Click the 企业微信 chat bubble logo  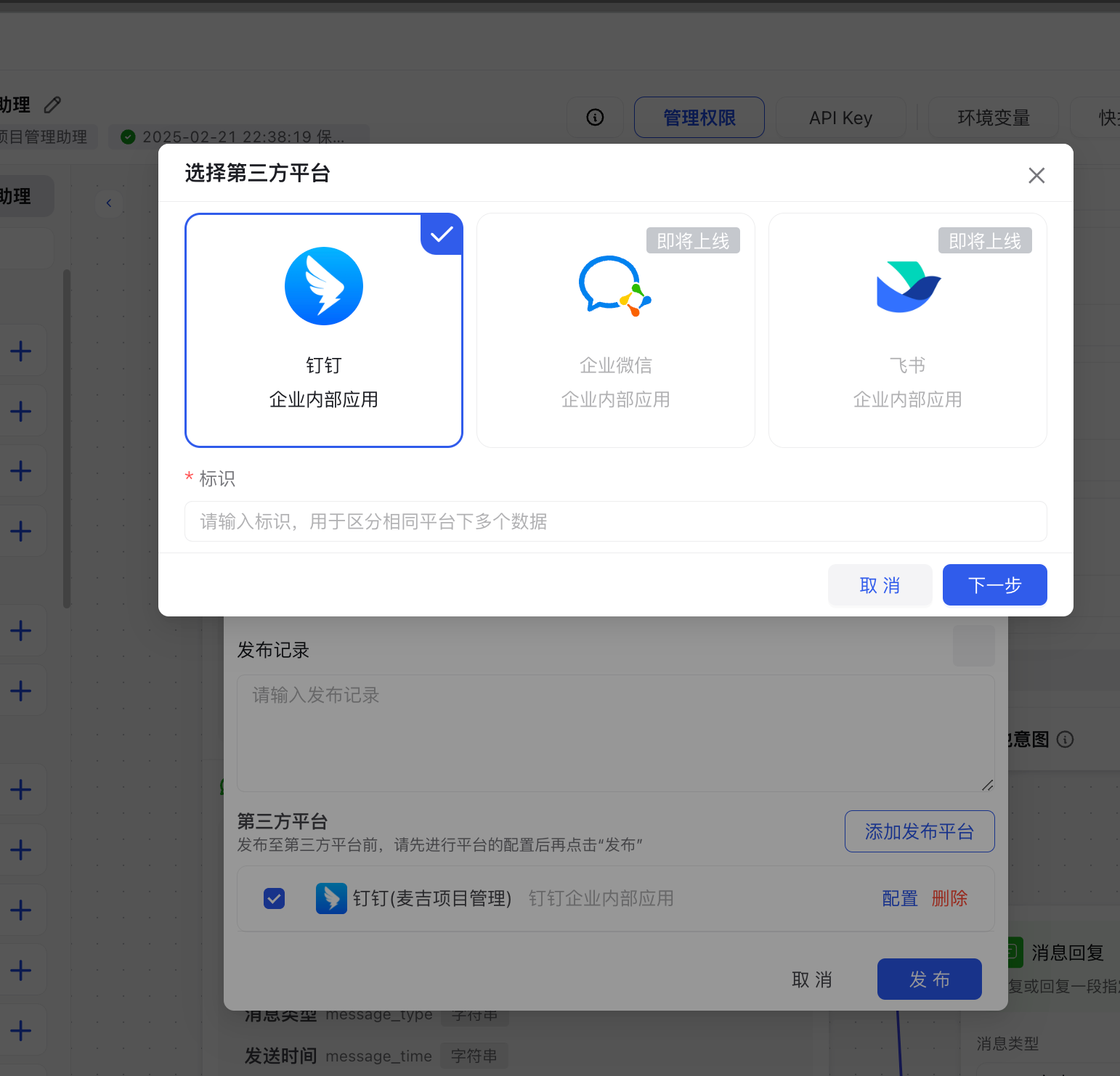(x=615, y=286)
